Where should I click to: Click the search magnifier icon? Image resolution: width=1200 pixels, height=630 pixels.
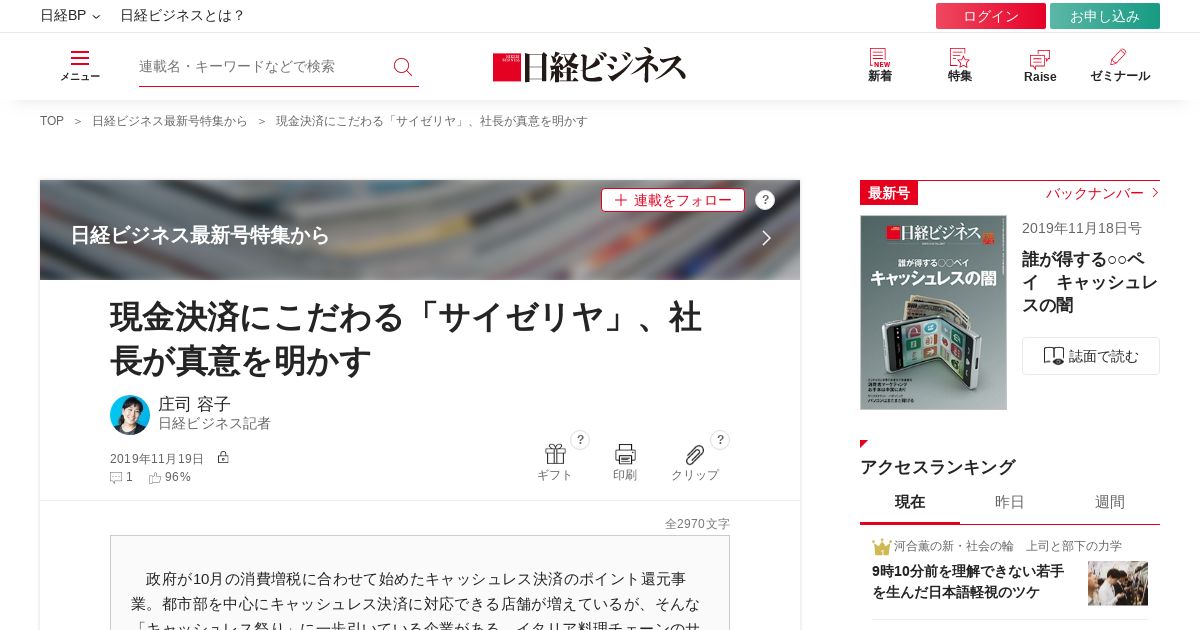(x=403, y=67)
